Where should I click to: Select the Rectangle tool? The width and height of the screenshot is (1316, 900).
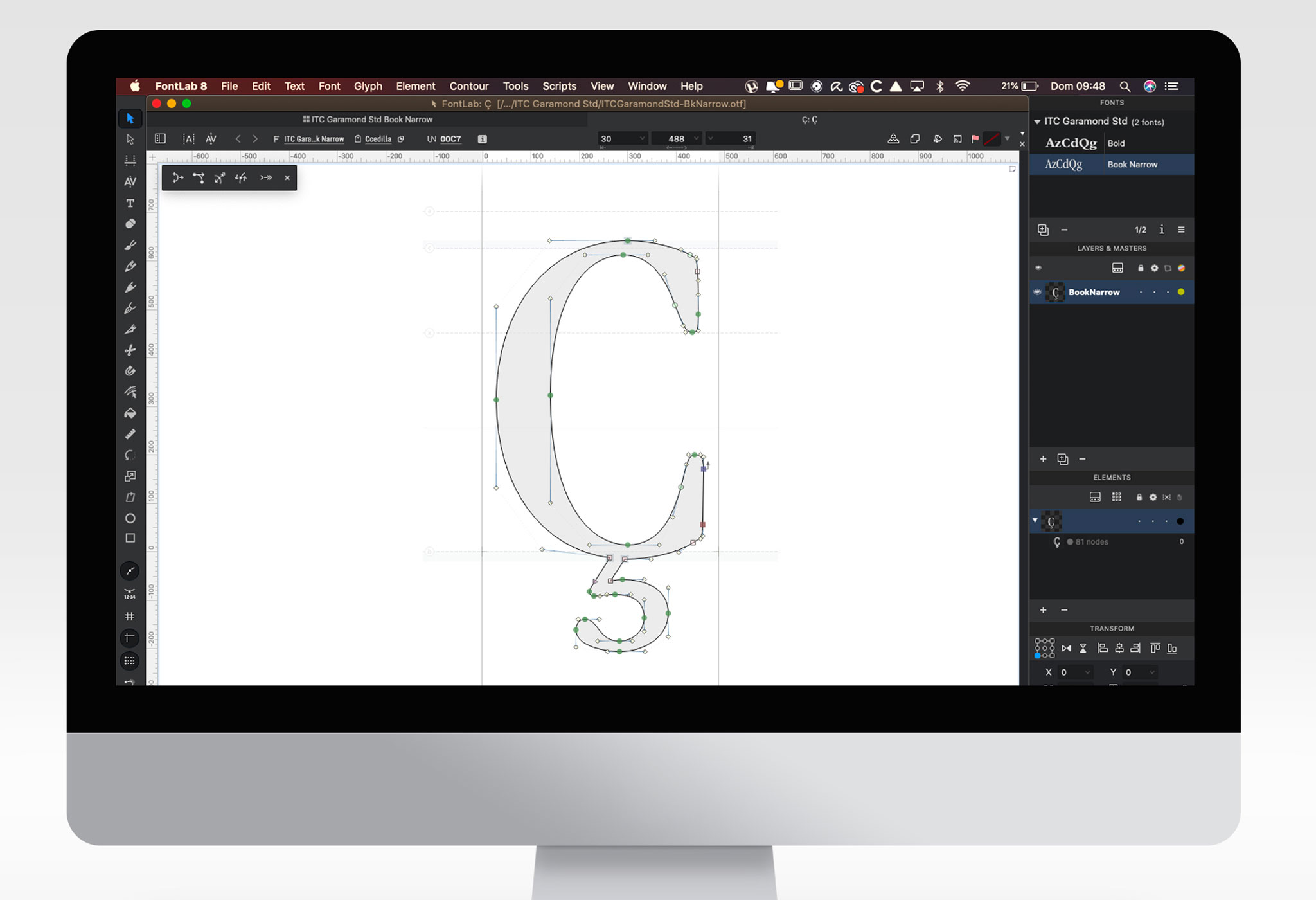[x=130, y=538]
